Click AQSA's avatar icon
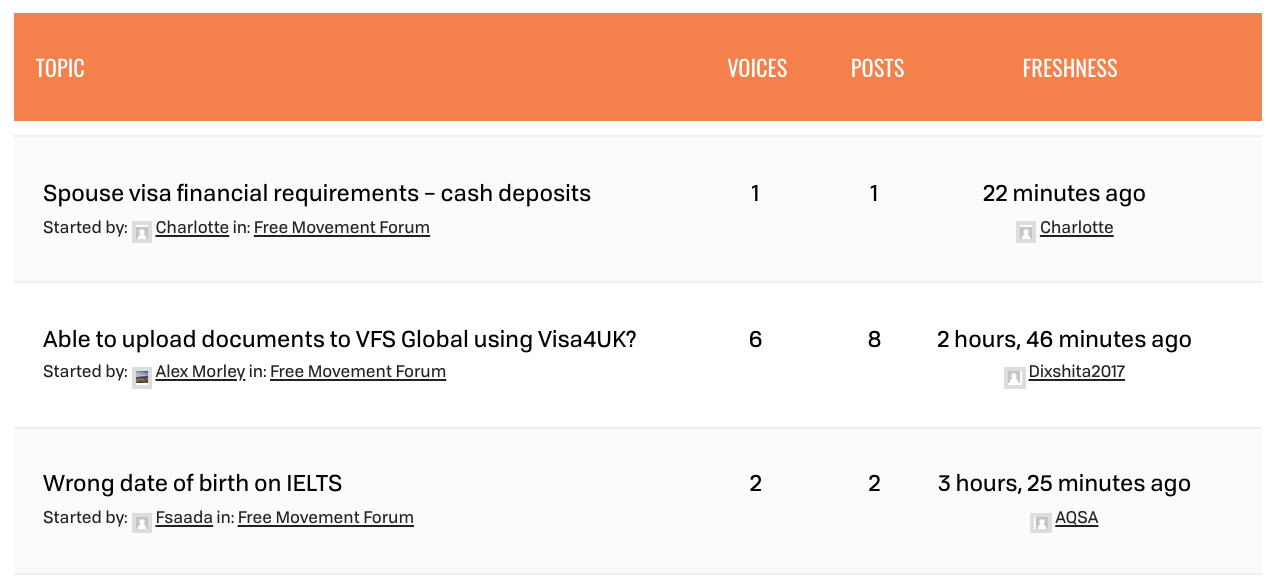 [x=1041, y=523]
